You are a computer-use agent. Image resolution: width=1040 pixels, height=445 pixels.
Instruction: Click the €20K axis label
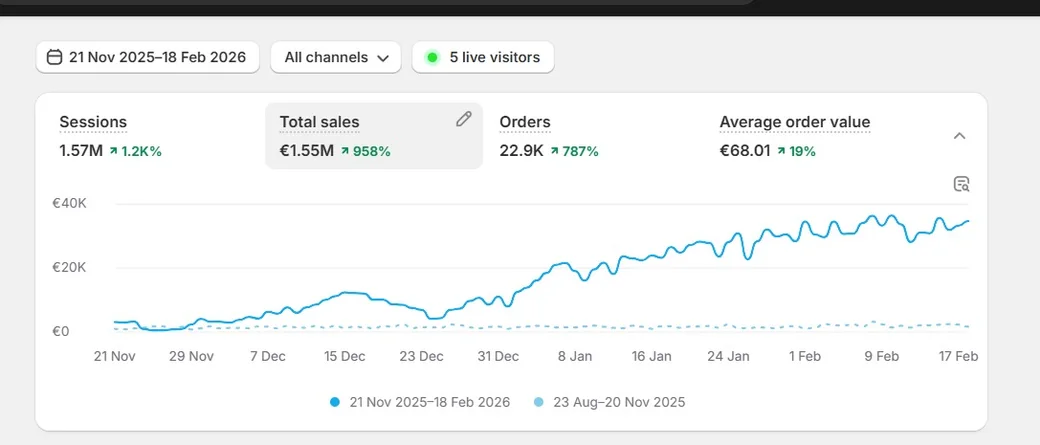(x=70, y=267)
